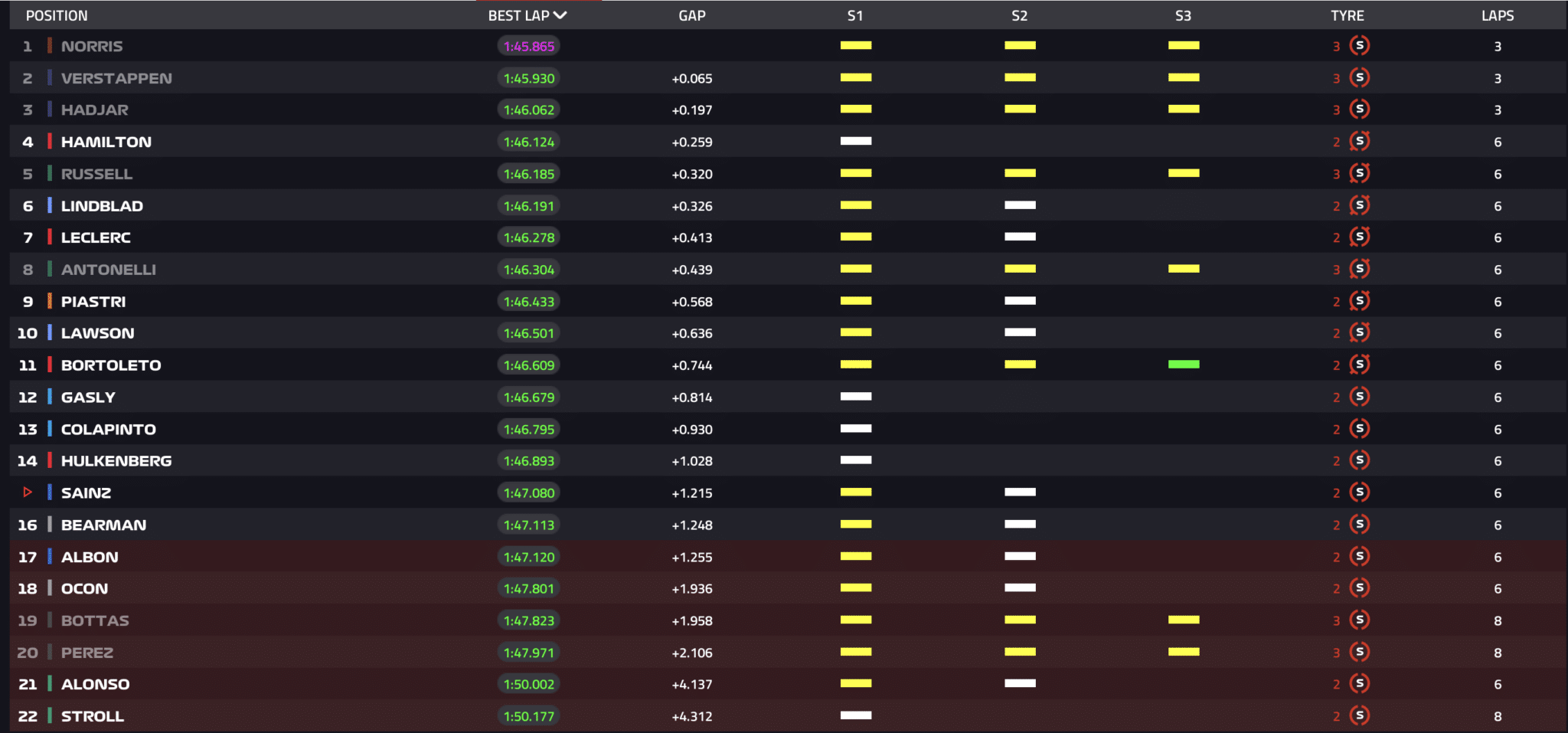Viewport: 1568px width, 733px height.
Task: Click Perez's soft tyre icon
Action: pyautogui.click(x=1360, y=652)
